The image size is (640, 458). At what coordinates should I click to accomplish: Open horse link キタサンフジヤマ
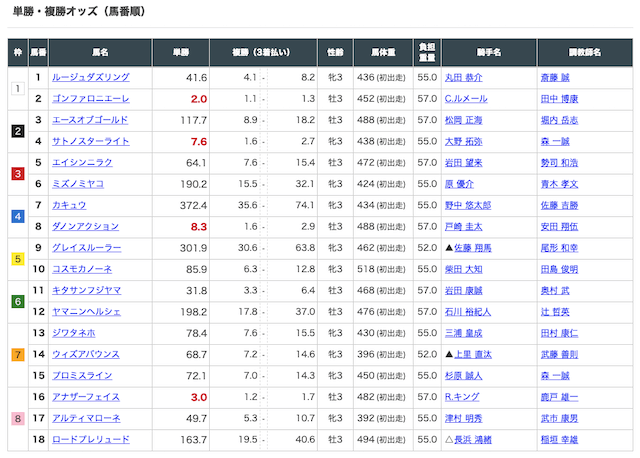click(90, 291)
